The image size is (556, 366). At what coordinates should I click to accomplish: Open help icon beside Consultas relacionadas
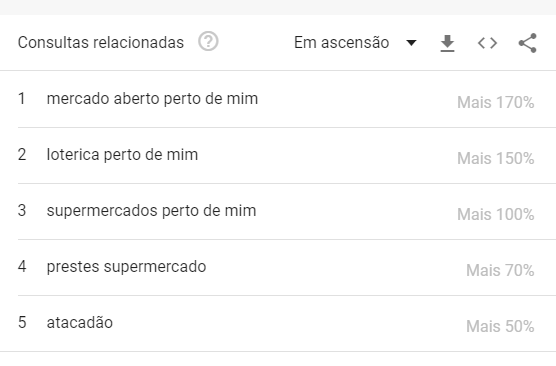click(x=208, y=41)
